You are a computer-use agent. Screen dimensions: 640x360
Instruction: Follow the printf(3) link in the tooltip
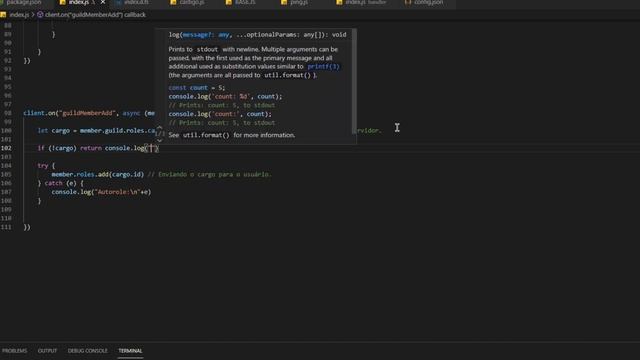[323, 67]
